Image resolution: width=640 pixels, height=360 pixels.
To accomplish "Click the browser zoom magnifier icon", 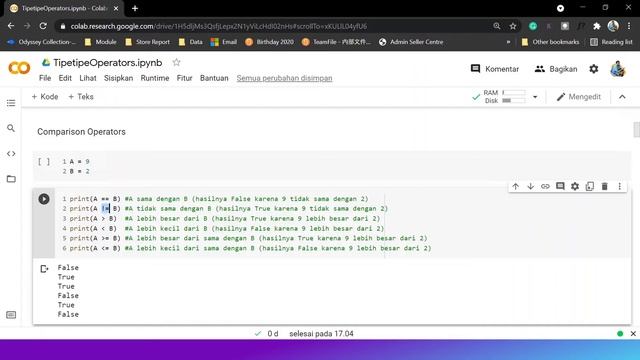I will [x=497, y=26].
